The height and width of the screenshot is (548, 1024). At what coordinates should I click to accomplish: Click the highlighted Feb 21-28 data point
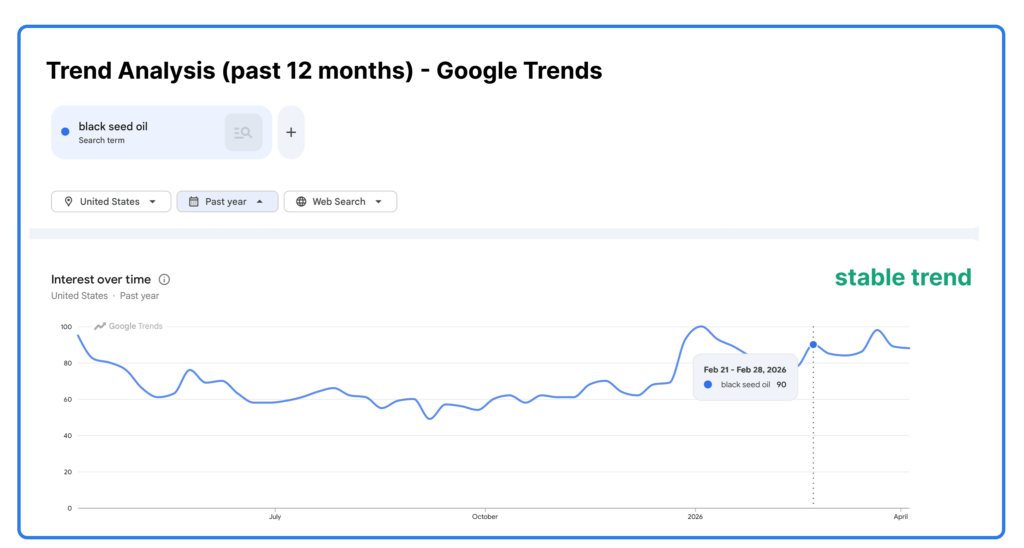[x=813, y=345]
